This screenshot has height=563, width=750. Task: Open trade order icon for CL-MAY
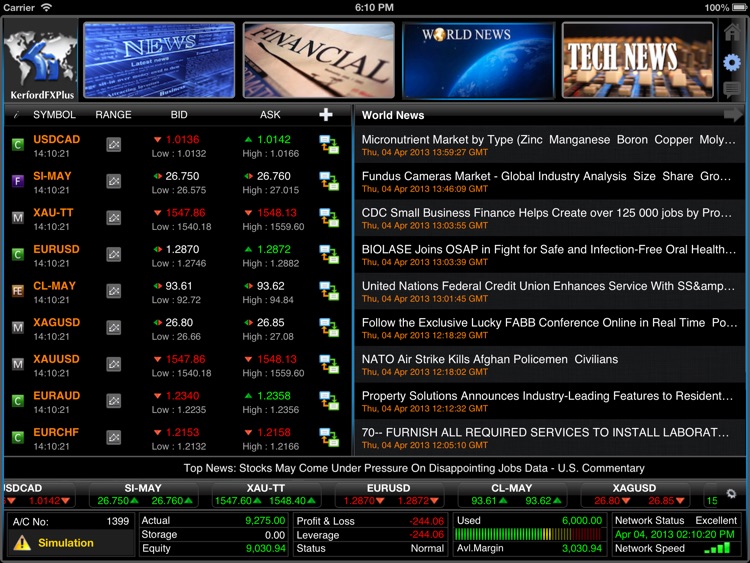[x=329, y=291]
